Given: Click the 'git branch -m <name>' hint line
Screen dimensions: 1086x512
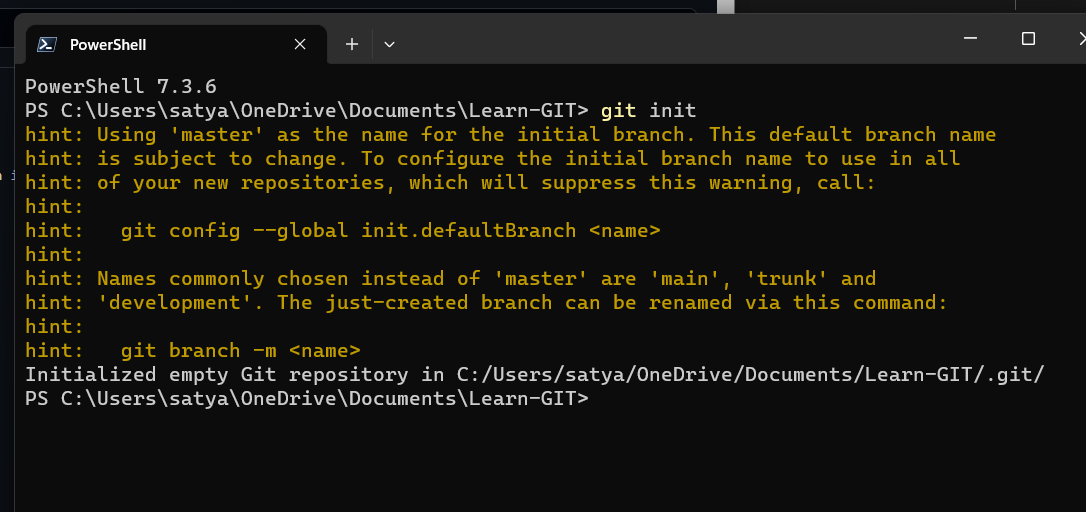Looking at the screenshot, I should (240, 351).
